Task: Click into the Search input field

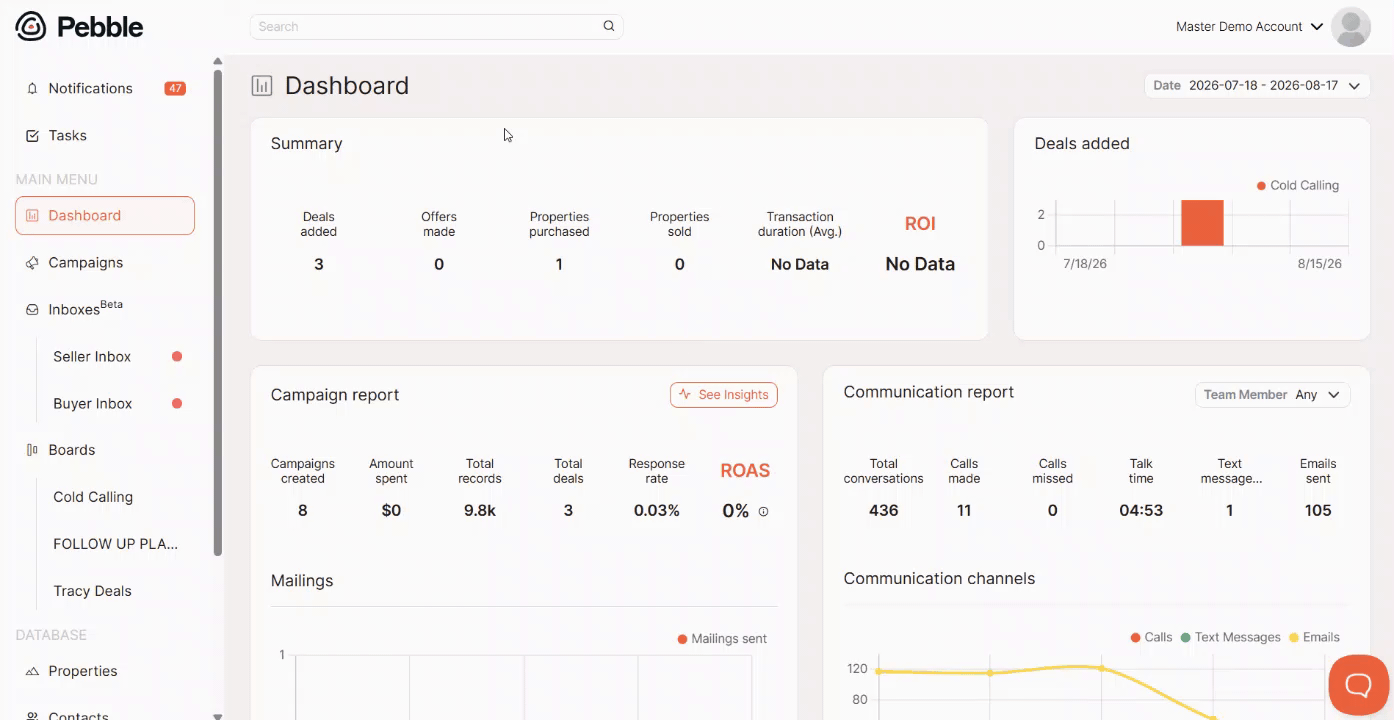Action: click(x=427, y=26)
